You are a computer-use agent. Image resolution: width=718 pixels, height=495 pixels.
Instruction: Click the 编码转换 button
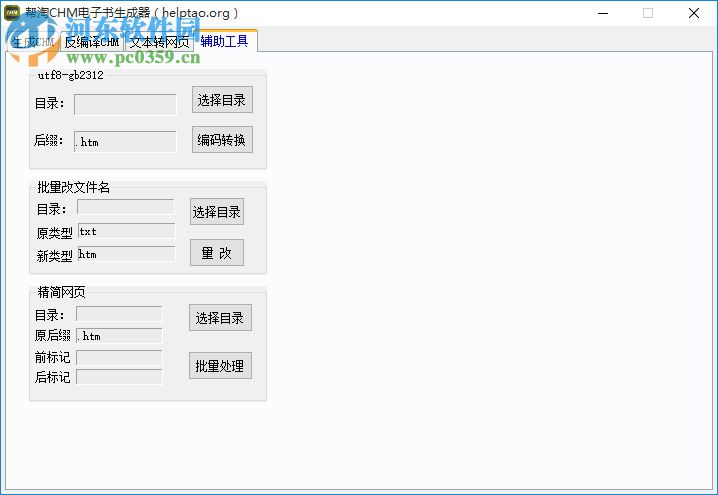click(x=222, y=140)
